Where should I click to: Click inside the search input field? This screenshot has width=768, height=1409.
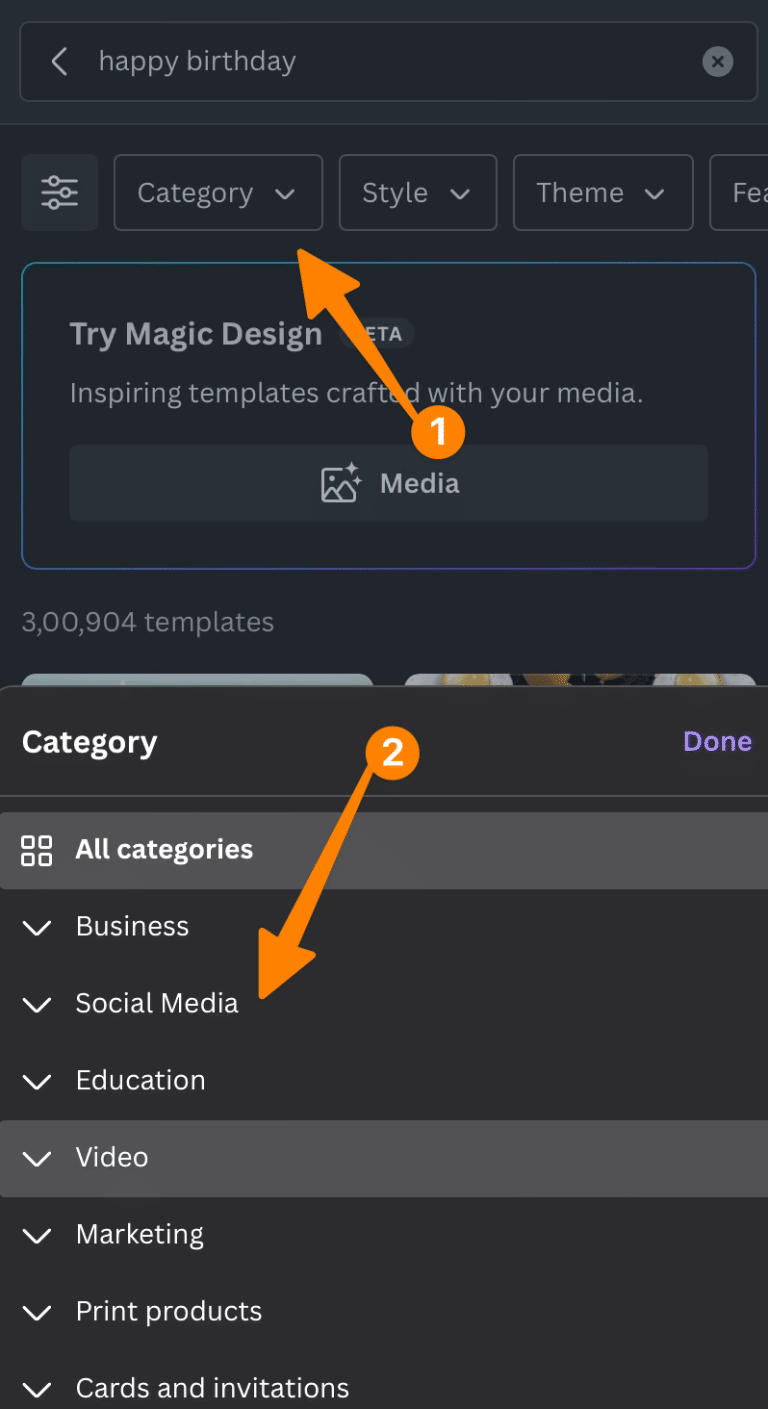point(300,61)
